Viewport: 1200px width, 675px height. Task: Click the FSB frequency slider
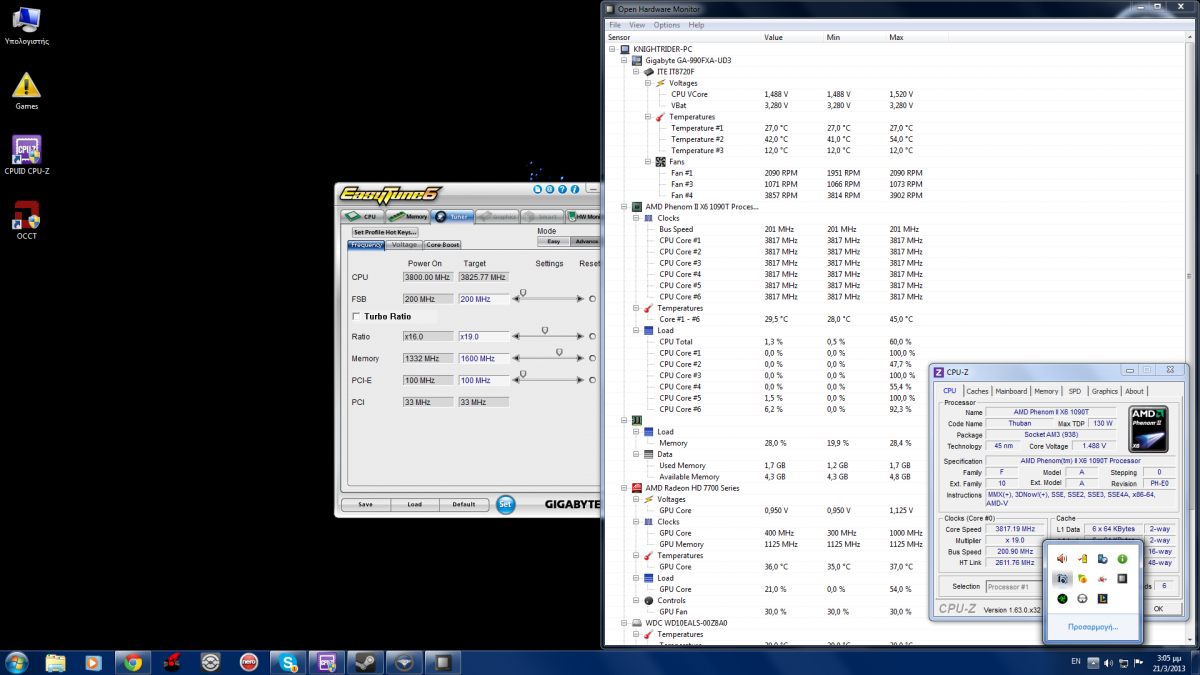point(549,298)
